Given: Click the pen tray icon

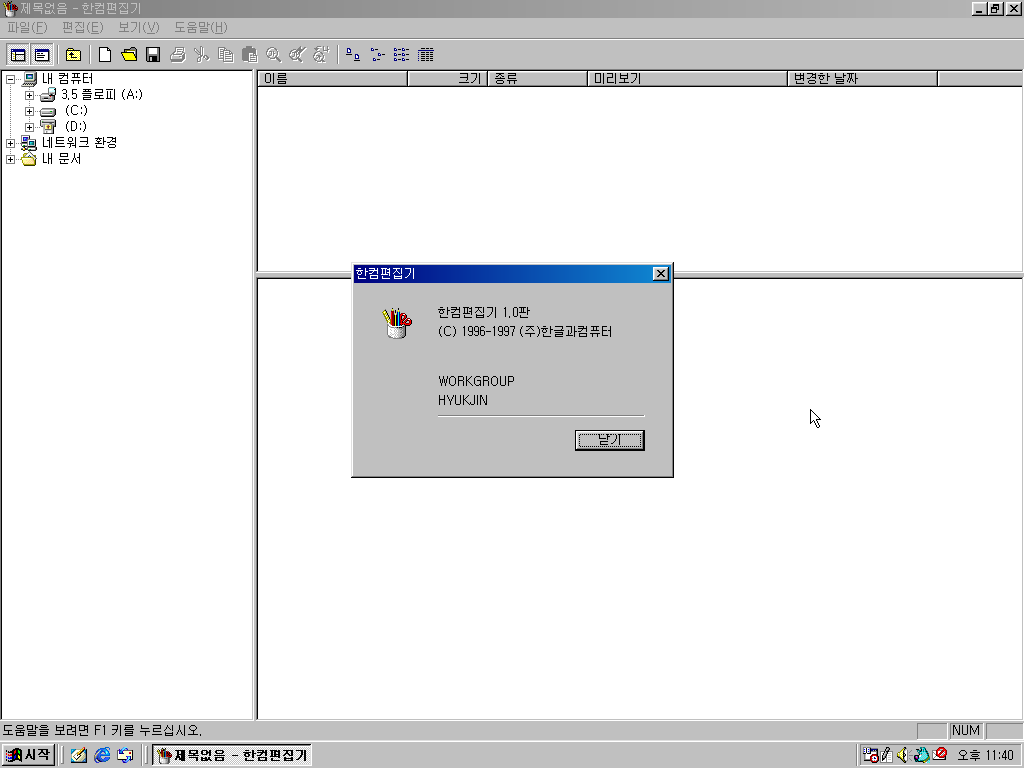Looking at the screenshot, I should click(x=887, y=755).
